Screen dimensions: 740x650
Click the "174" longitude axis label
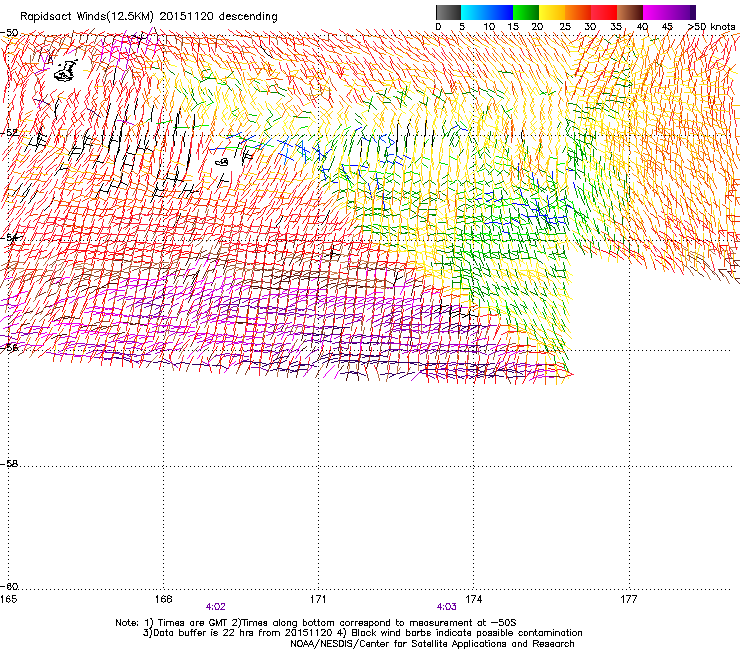(x=473, y=599)
